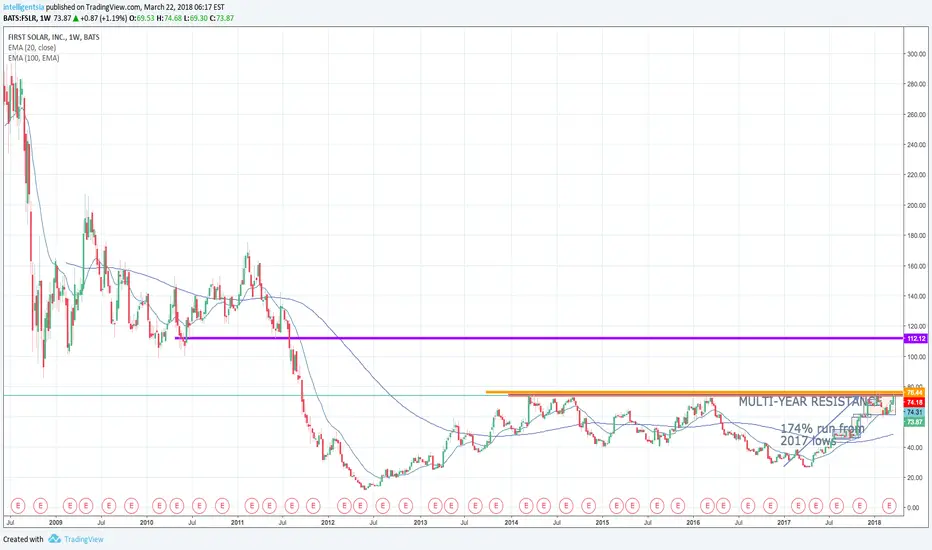Click the MULTI-YEAR RESISTANCE annotation

coord(810,402)
